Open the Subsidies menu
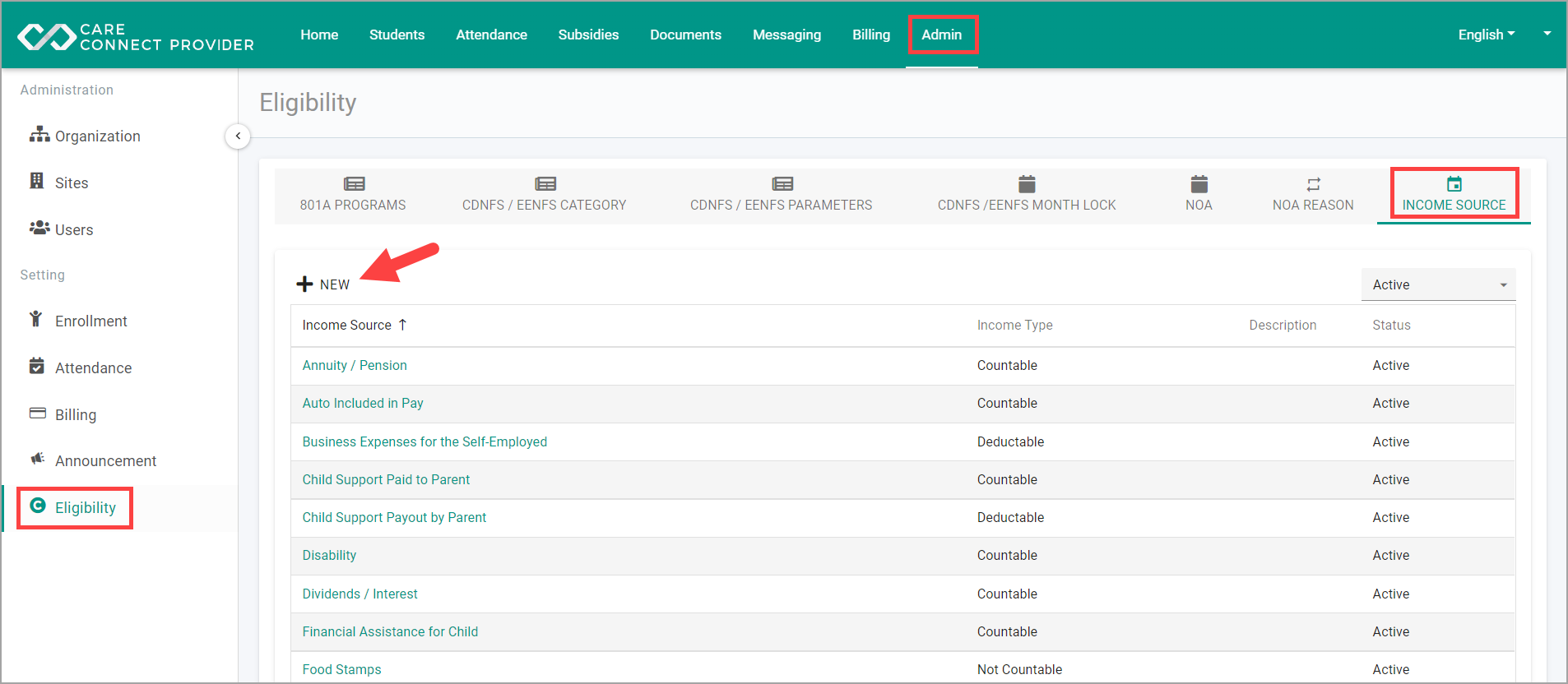The image size is (1568, 684). pyautogui.click(x=588, y=35)
